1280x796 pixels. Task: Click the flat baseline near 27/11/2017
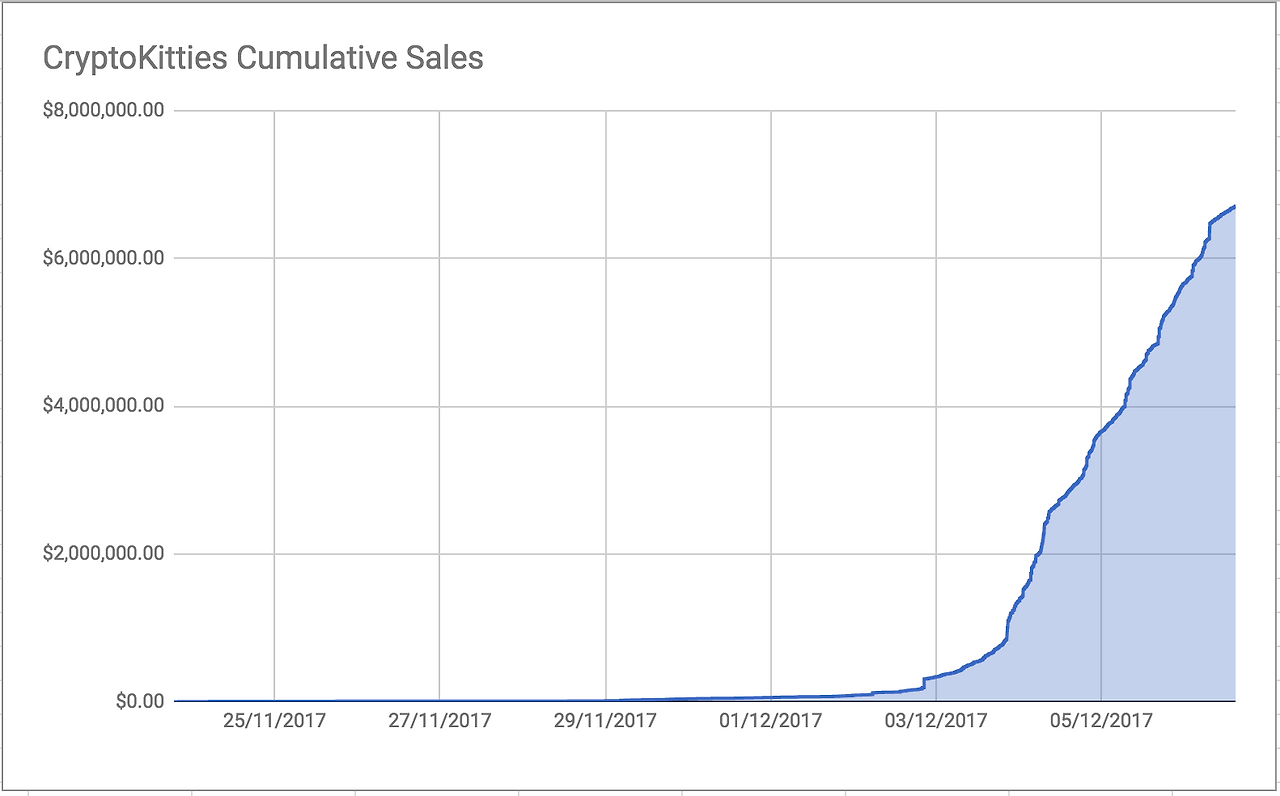coord(439,700)
